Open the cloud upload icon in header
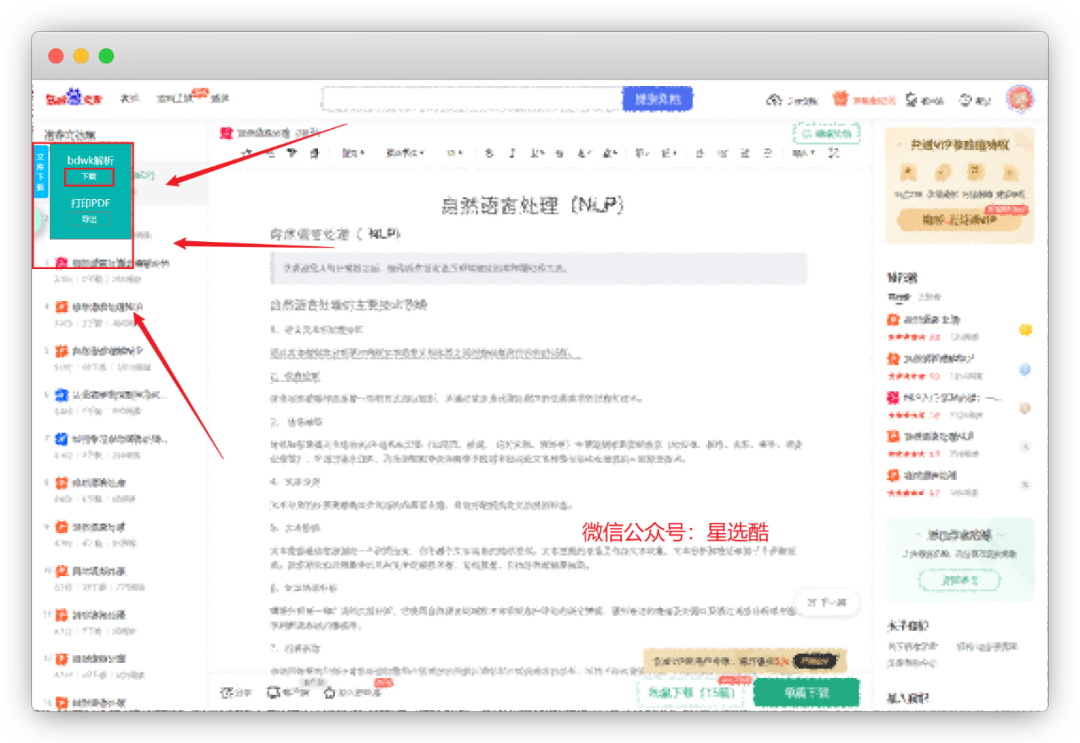This screenshot has height=743, width=1080. pyautogui.click(x=773, y=100)
